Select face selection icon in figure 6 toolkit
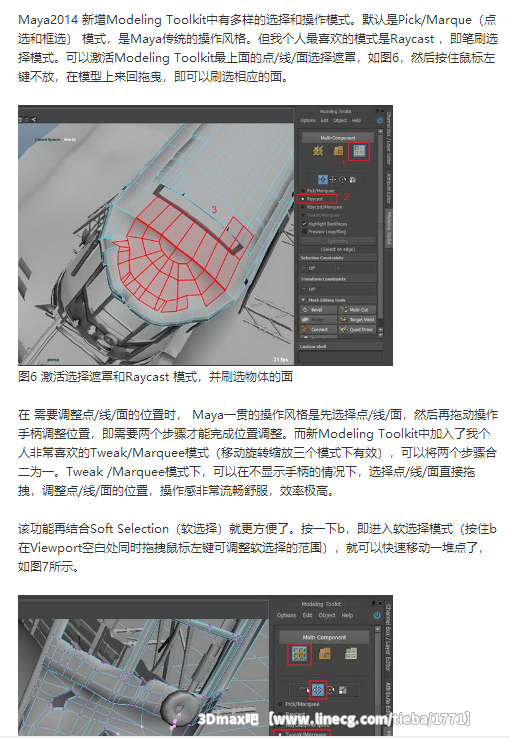The width and height of the screenshot is (510, 738). coord(359,151)
